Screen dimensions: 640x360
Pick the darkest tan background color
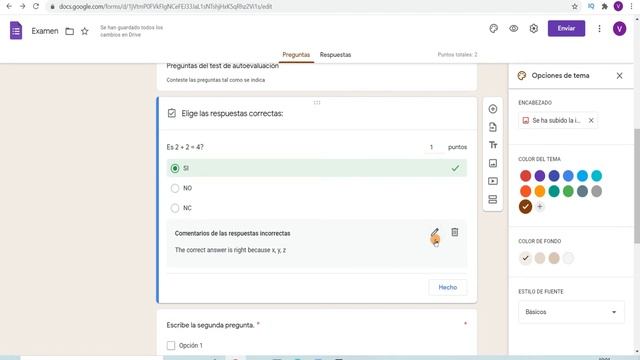click(x=554, y=258)
